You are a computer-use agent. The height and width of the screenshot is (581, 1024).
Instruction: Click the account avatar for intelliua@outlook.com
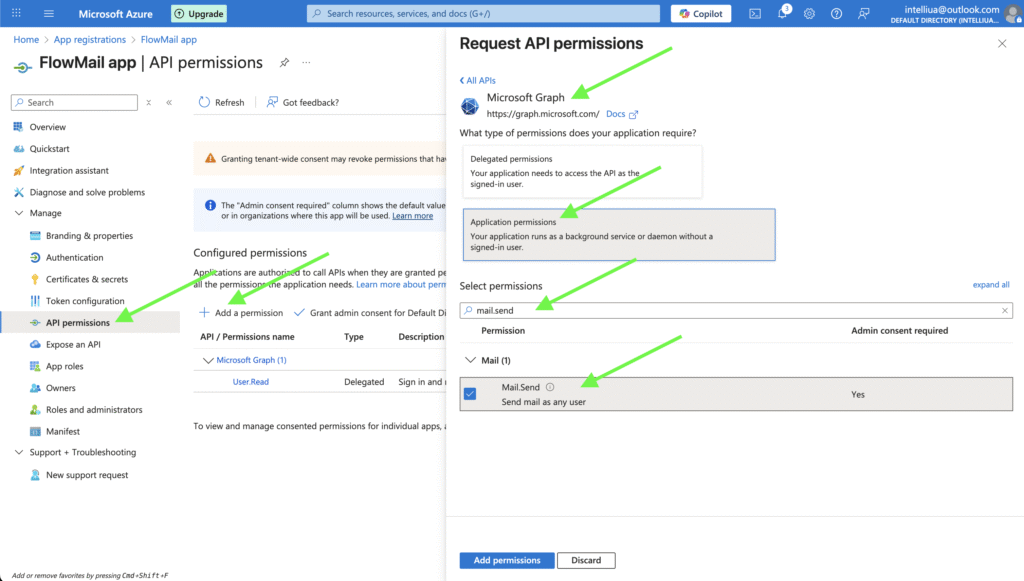click(x=1014, y=14)
